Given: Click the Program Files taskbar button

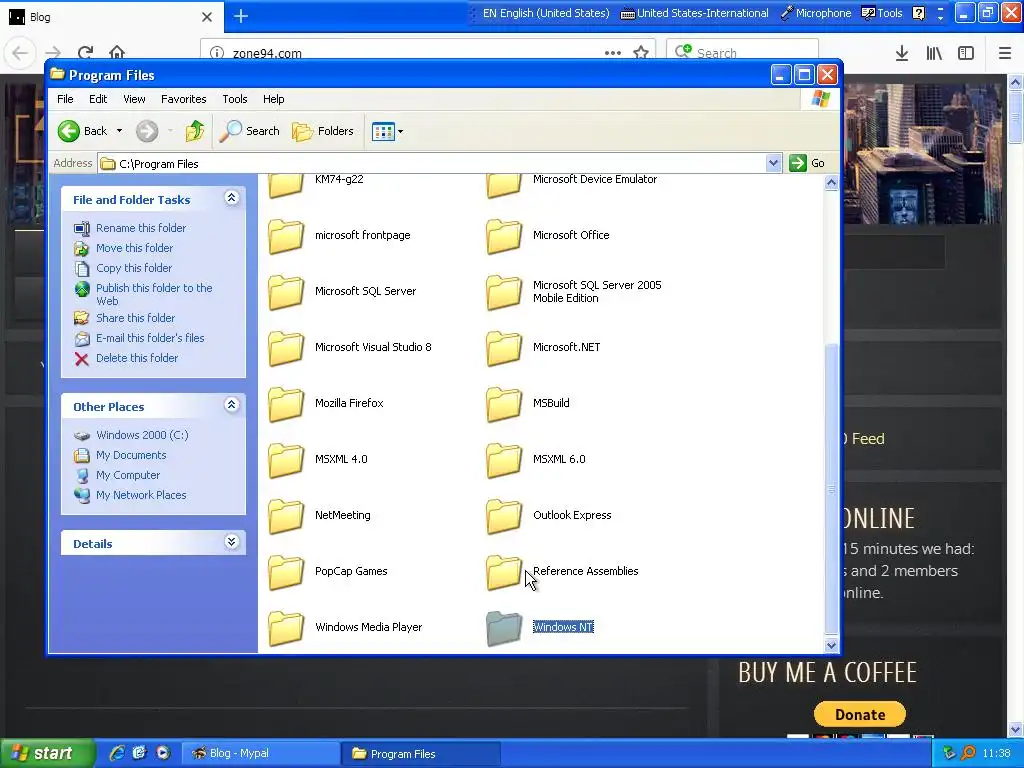Looking at the screenshot, I should tap(421, 754).
